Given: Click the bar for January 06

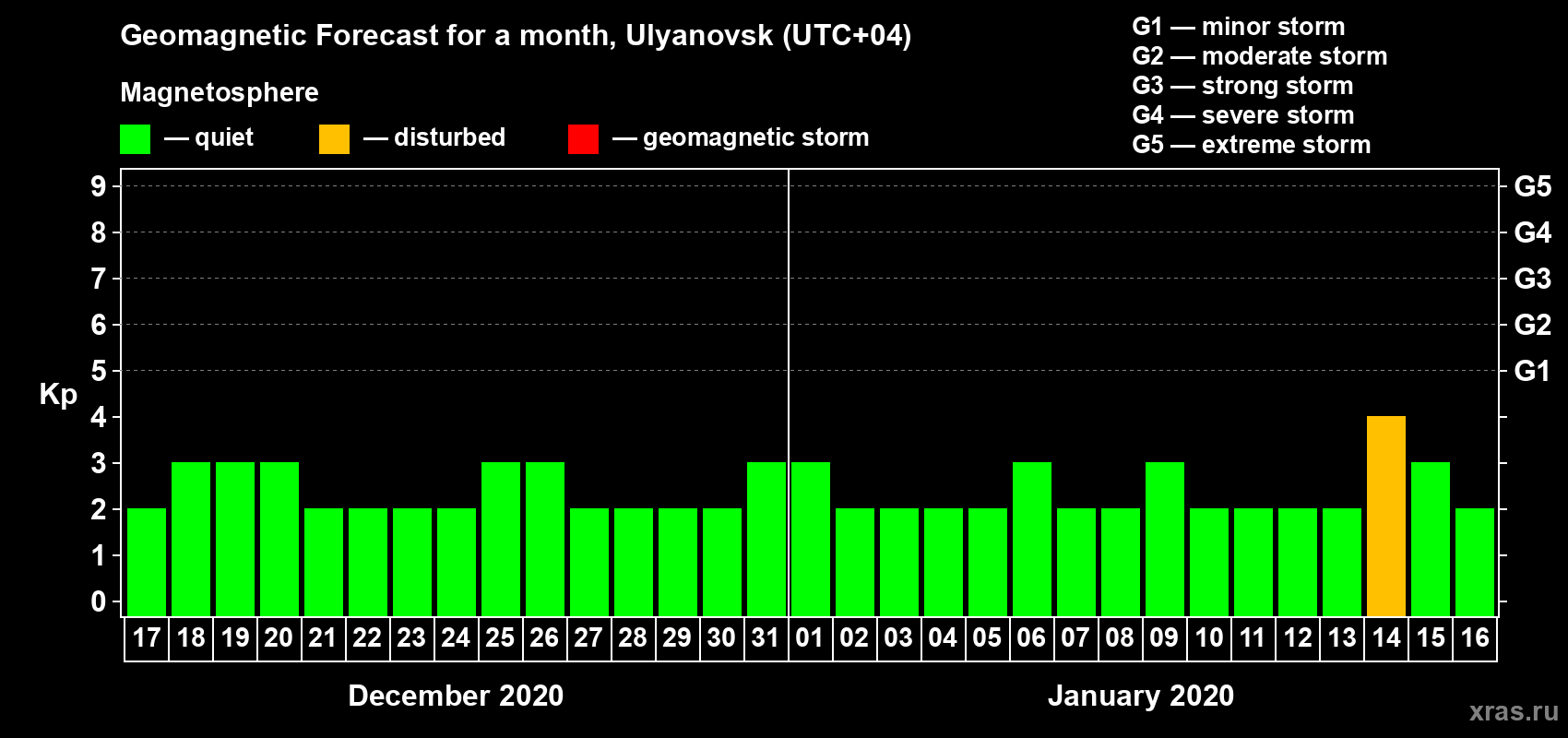Looking at the screenshot, I should (1032, 540).
